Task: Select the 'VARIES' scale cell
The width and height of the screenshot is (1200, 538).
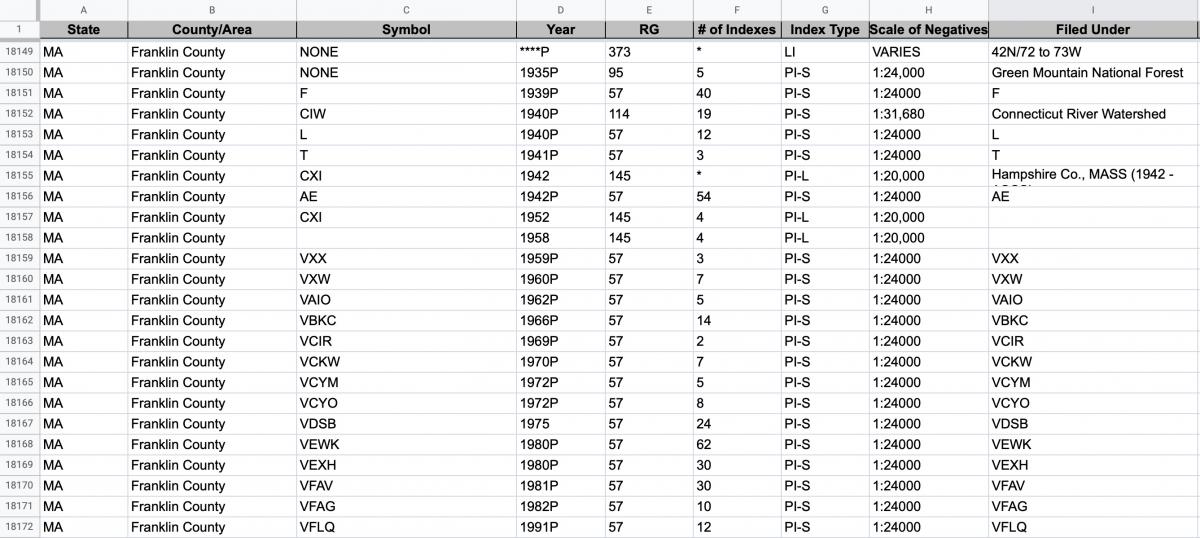Action: click(x=896, y=52)
